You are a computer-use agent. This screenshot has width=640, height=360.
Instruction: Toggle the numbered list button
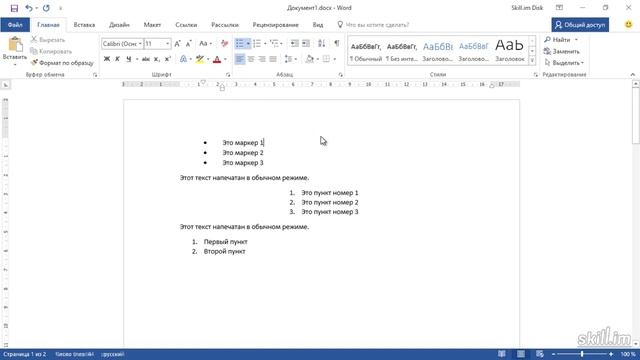click(257, 44)
